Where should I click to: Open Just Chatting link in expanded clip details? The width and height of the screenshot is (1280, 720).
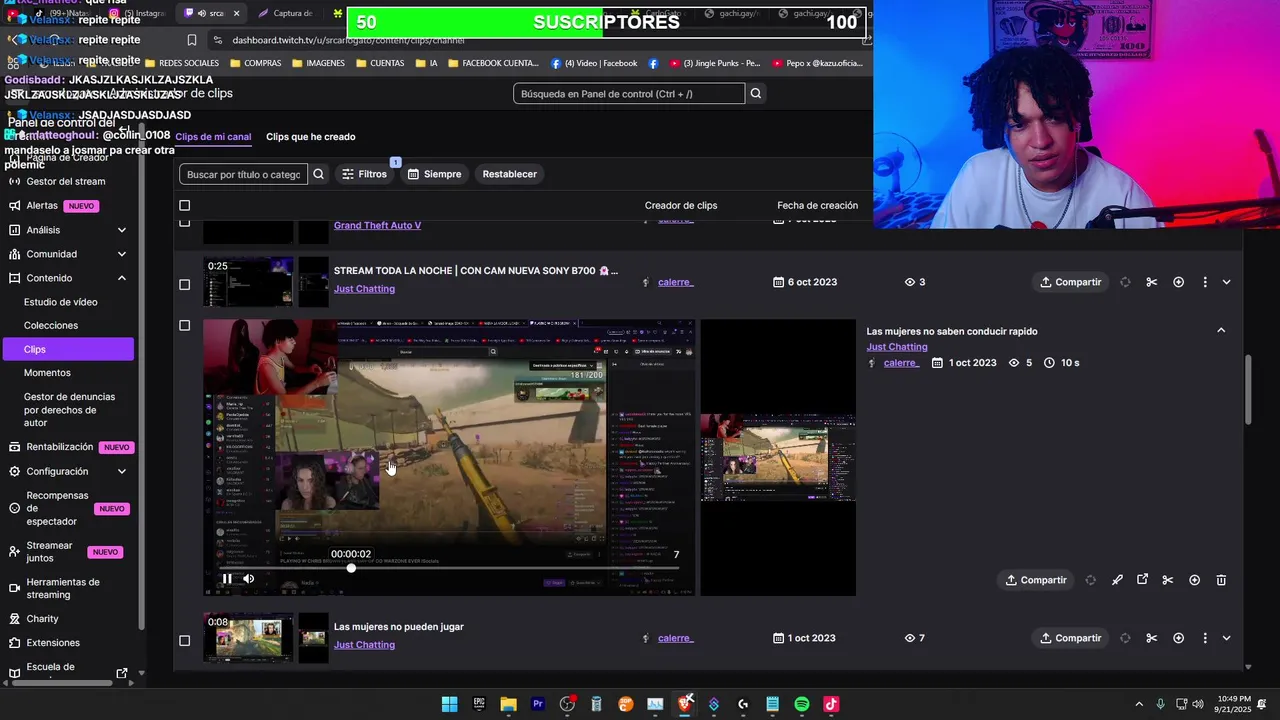click(897, 347)
